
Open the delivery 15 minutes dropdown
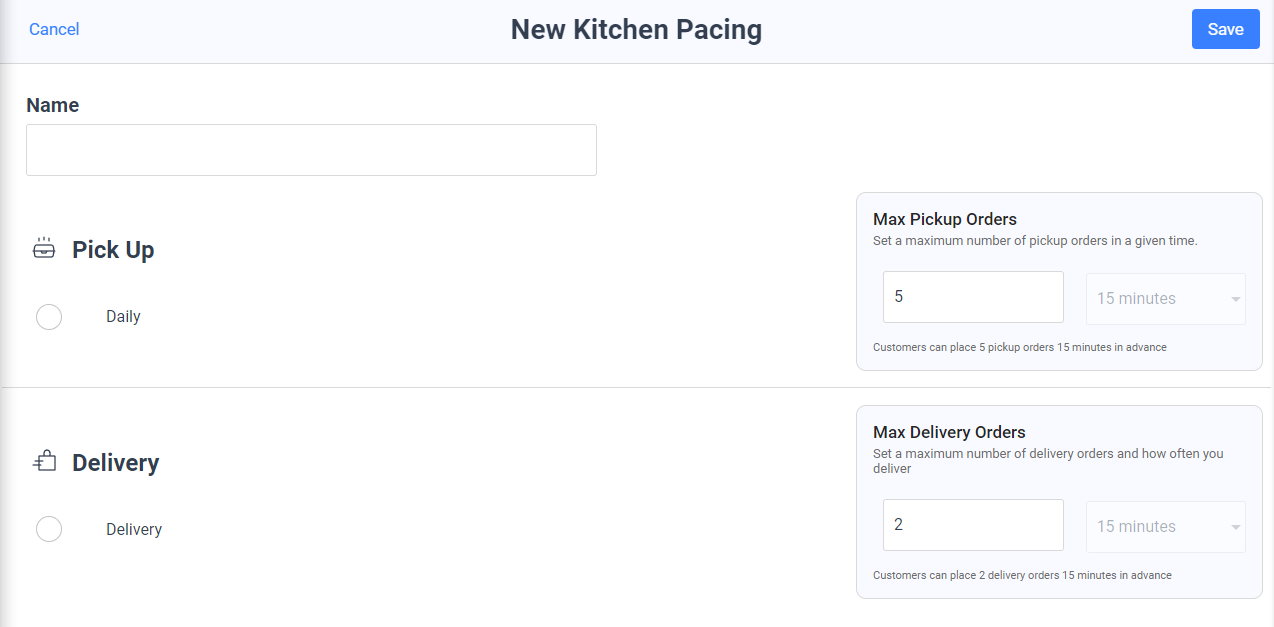coord(1166,527)
